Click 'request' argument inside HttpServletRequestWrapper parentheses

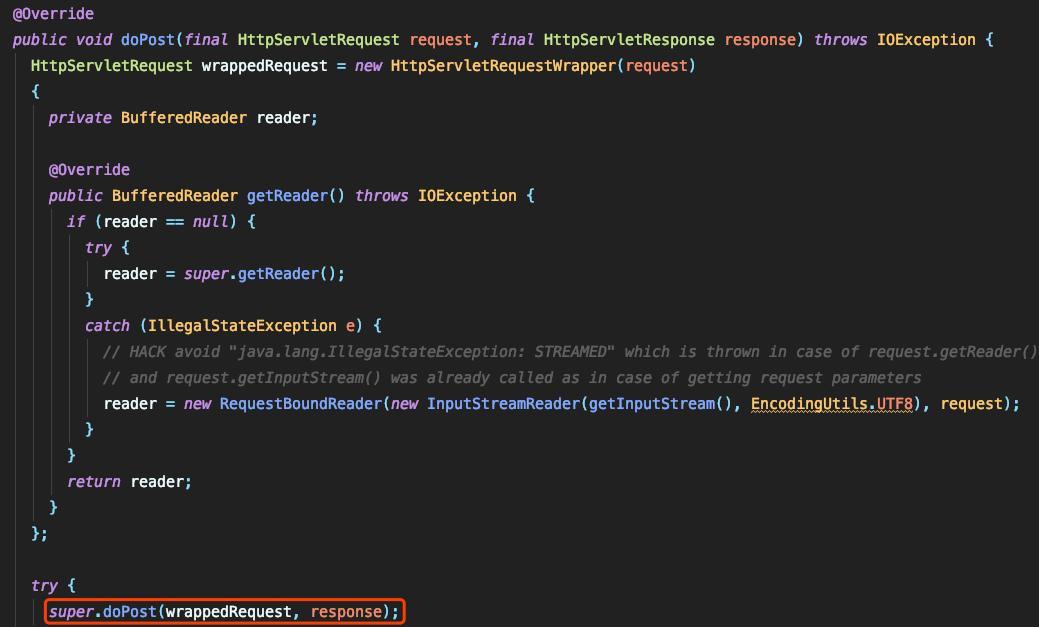point(657,66)
